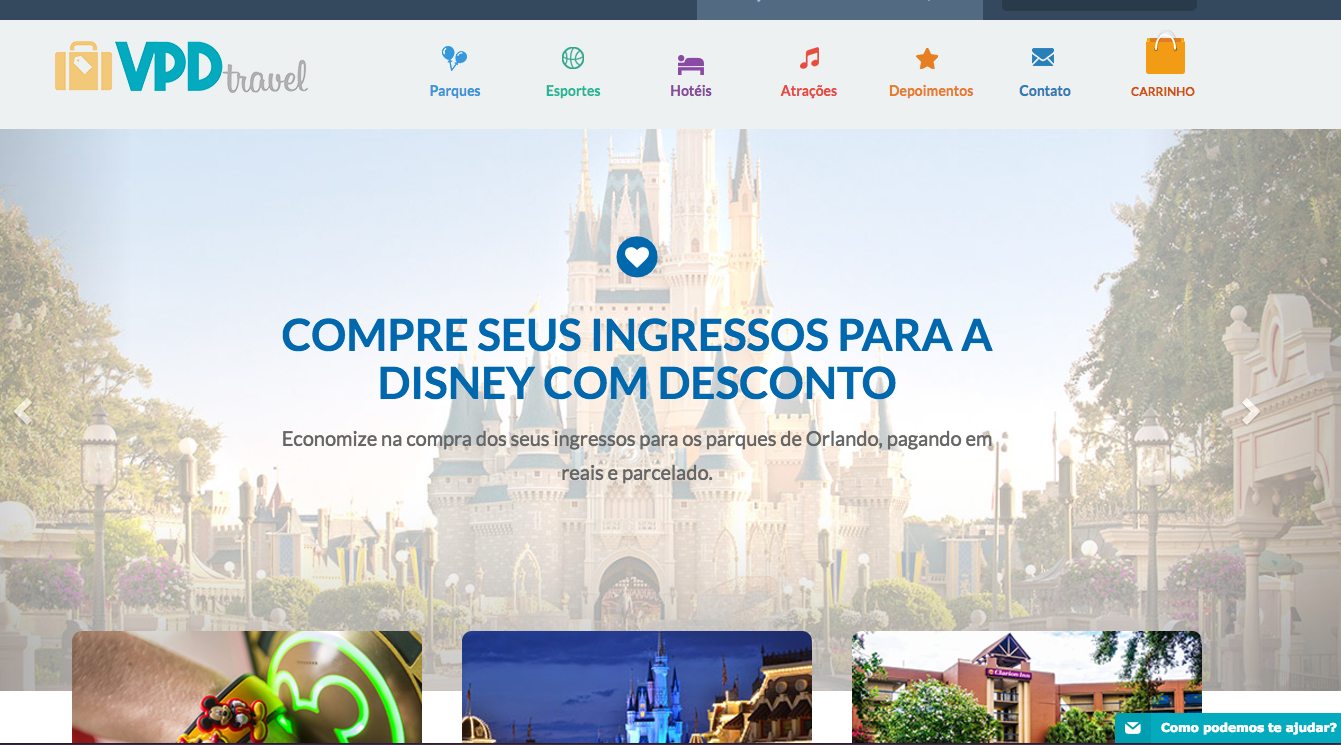The height and width of the screenshot is (745, 1341).
Task: Open the night castle thumbnail card
Action: 637,687
